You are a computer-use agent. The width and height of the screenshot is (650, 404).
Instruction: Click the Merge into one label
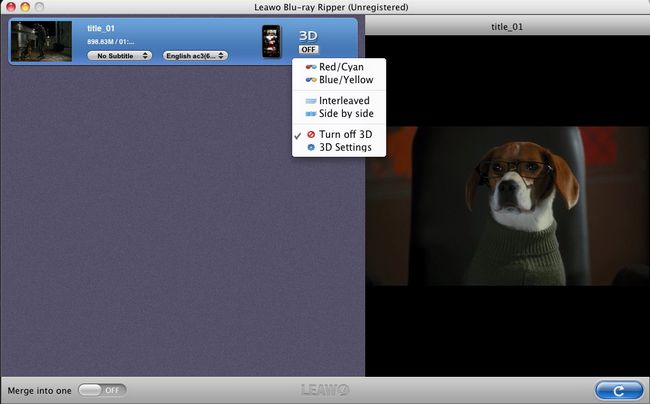39,391
